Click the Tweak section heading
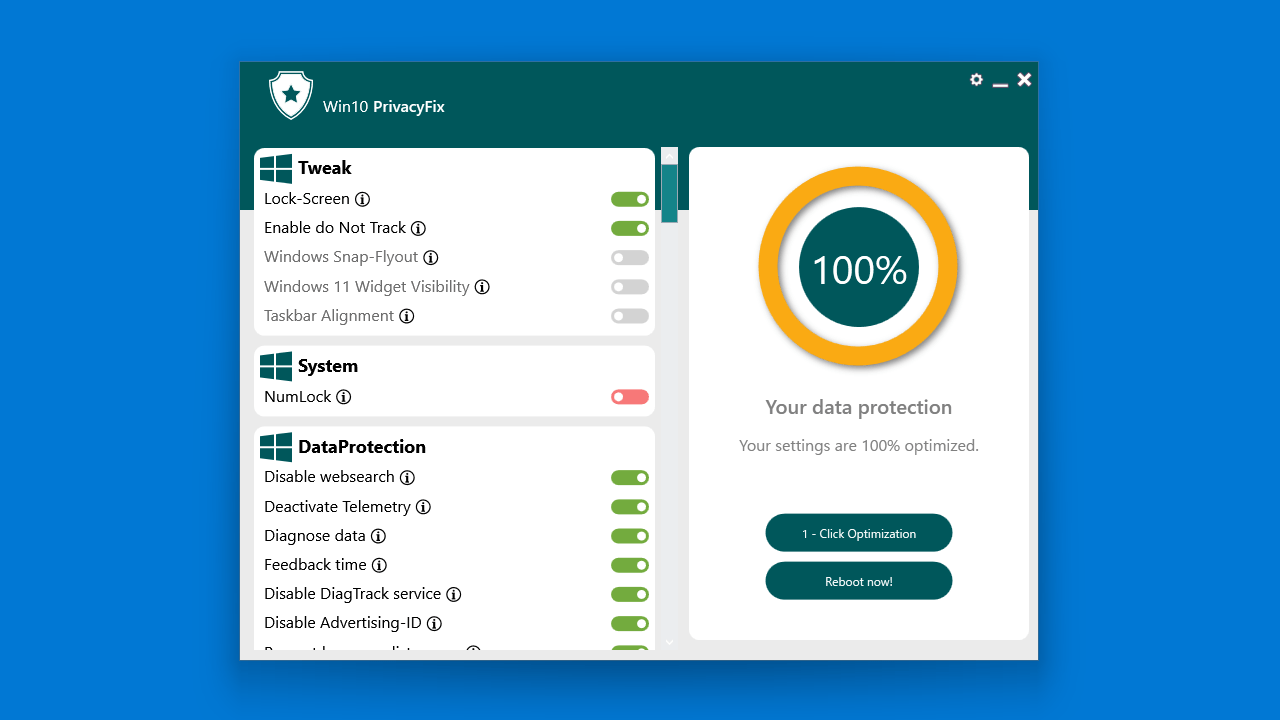The width and height of the screenshot is (1280, 720). [x=325, y=168]
